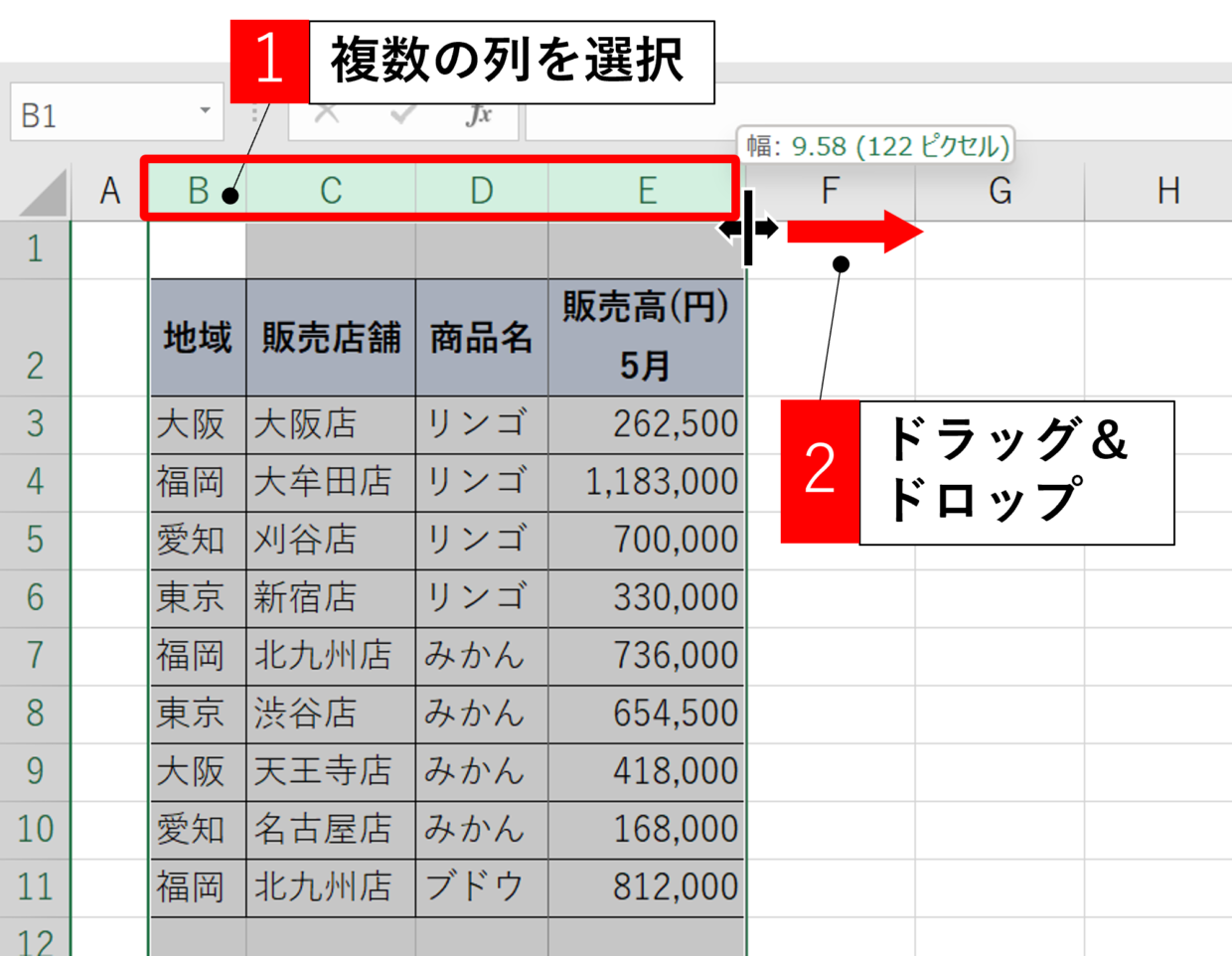Click the 名古屋店 cell

[331, 829]
